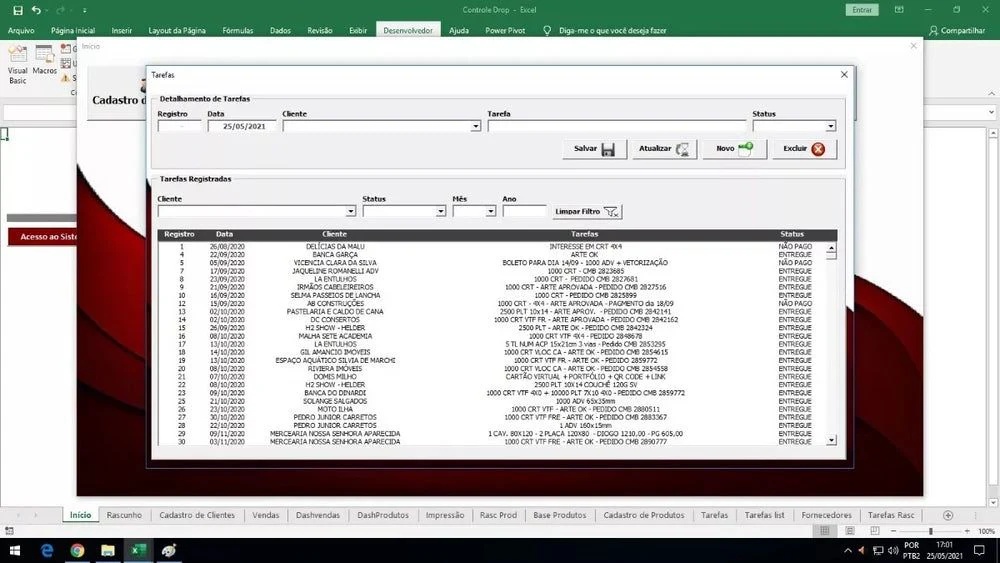Click the network icon in system tray

(x=878, y=550)
